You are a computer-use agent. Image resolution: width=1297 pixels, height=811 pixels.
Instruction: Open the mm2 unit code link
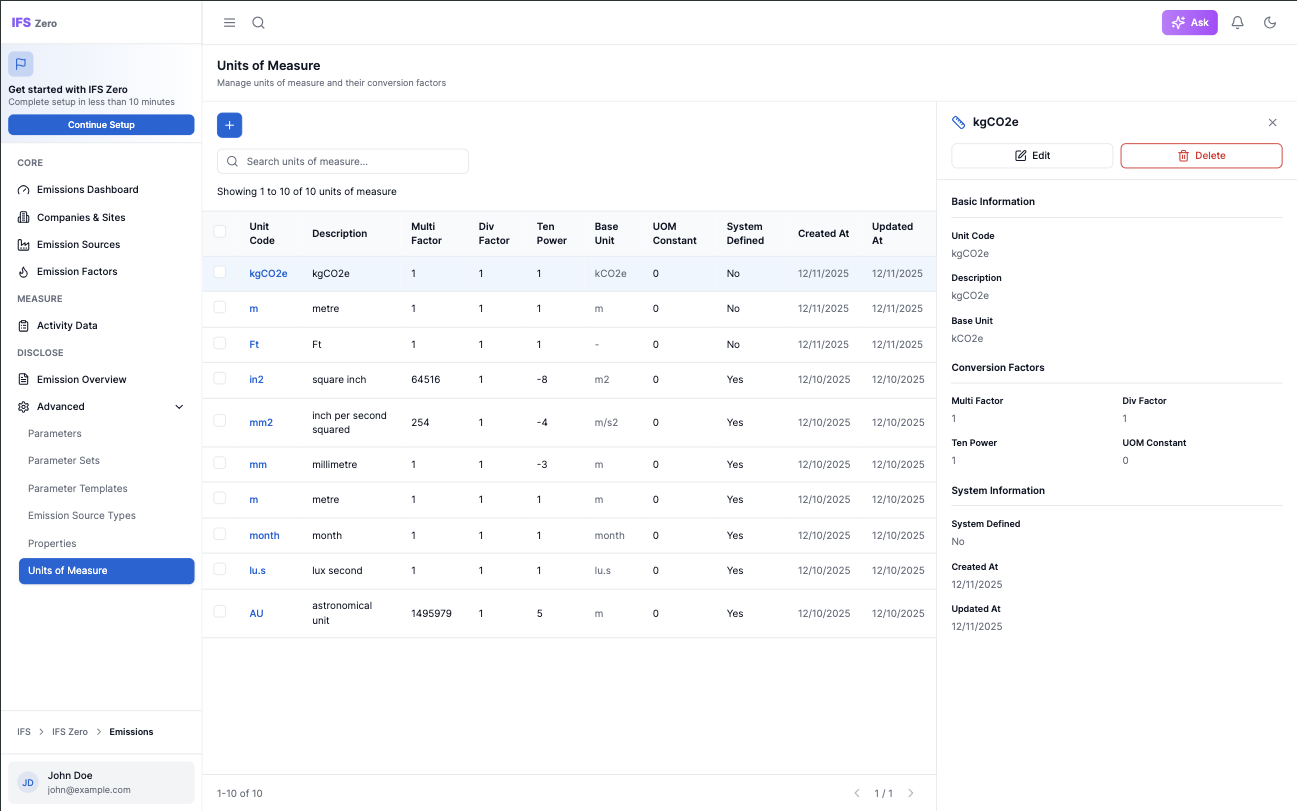click(261, 423)
